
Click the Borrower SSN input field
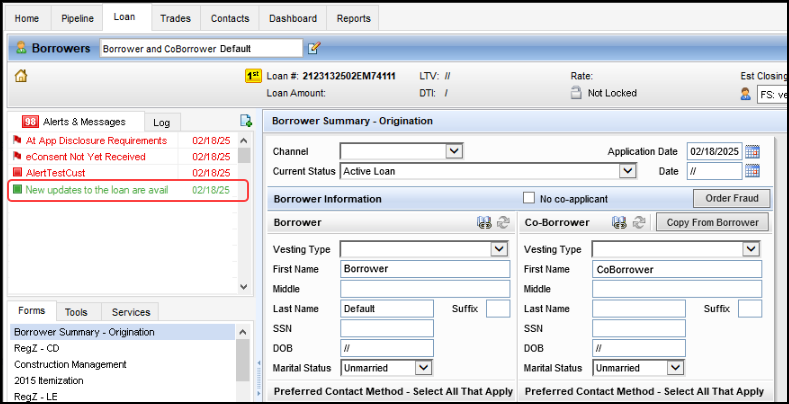point(387,328)
